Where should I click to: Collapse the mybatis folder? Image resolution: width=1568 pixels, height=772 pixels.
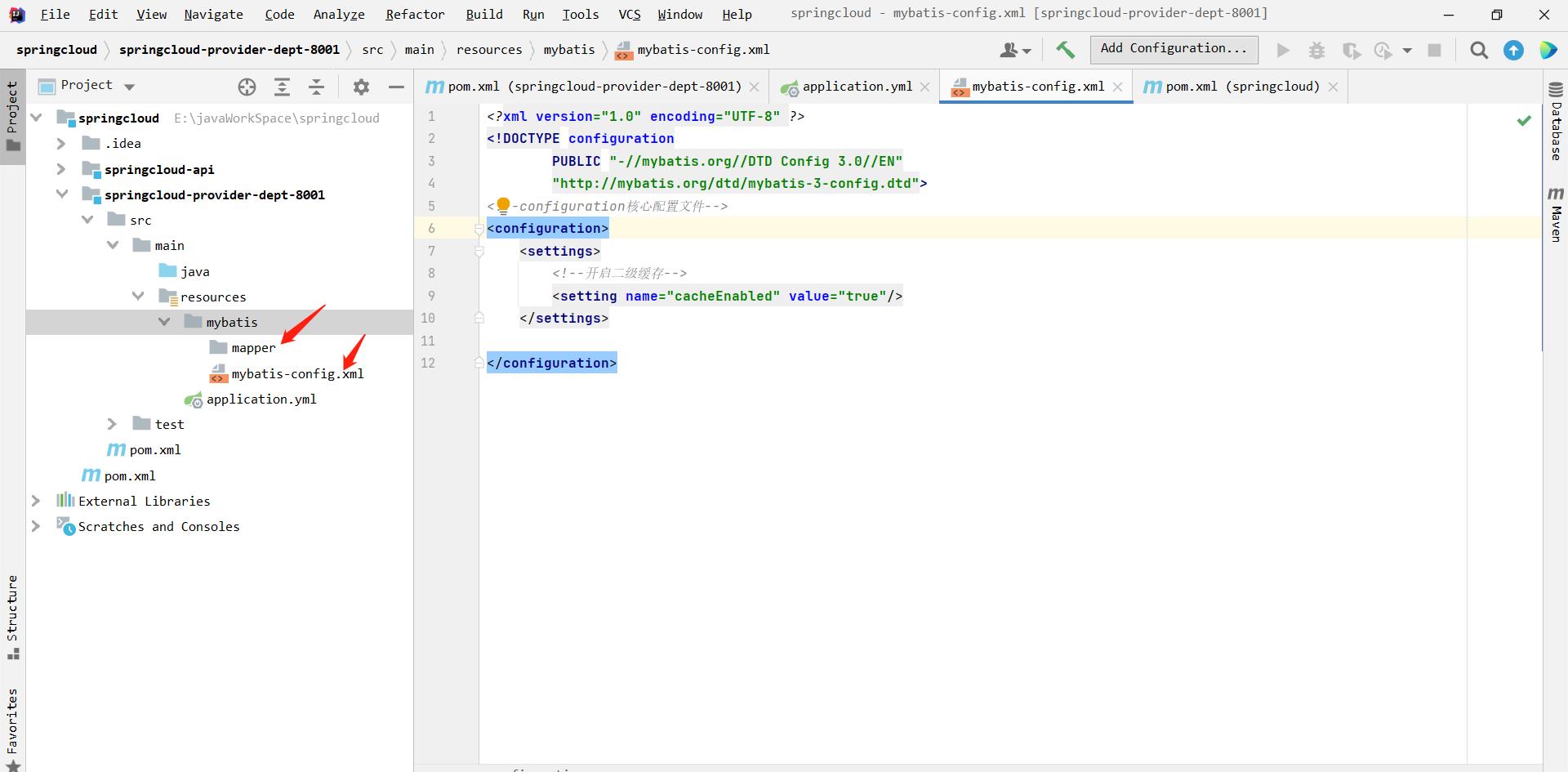coord(164,322)
